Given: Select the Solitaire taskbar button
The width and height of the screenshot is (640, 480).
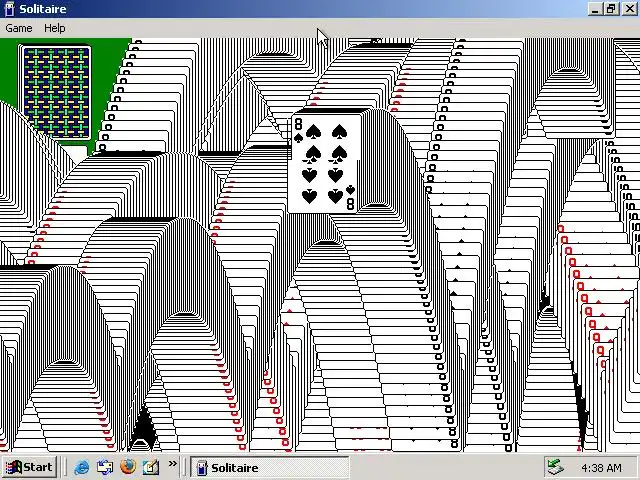Looking at the screenshot, I should pos(270,467).
